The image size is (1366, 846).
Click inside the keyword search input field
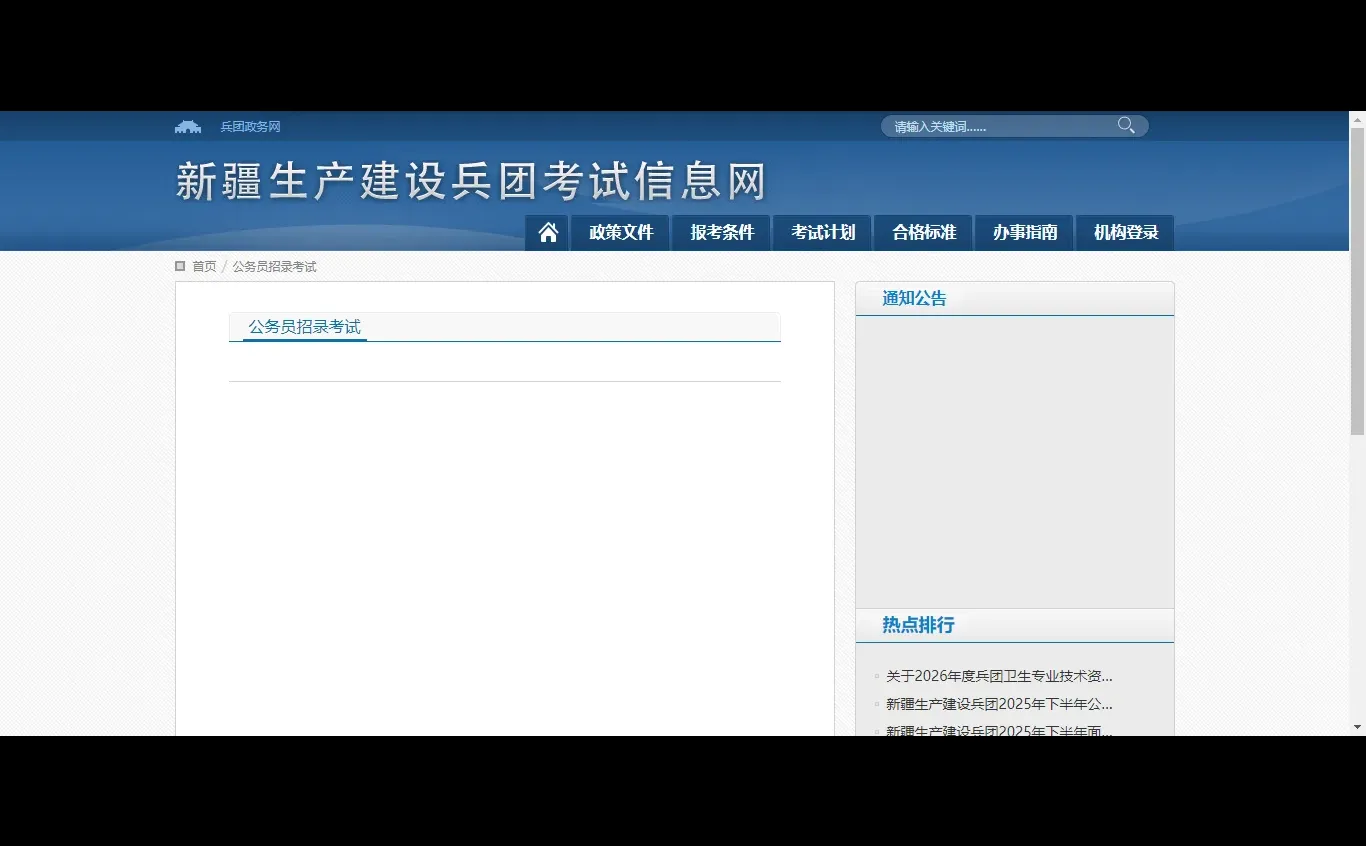(x=990, y=125)
